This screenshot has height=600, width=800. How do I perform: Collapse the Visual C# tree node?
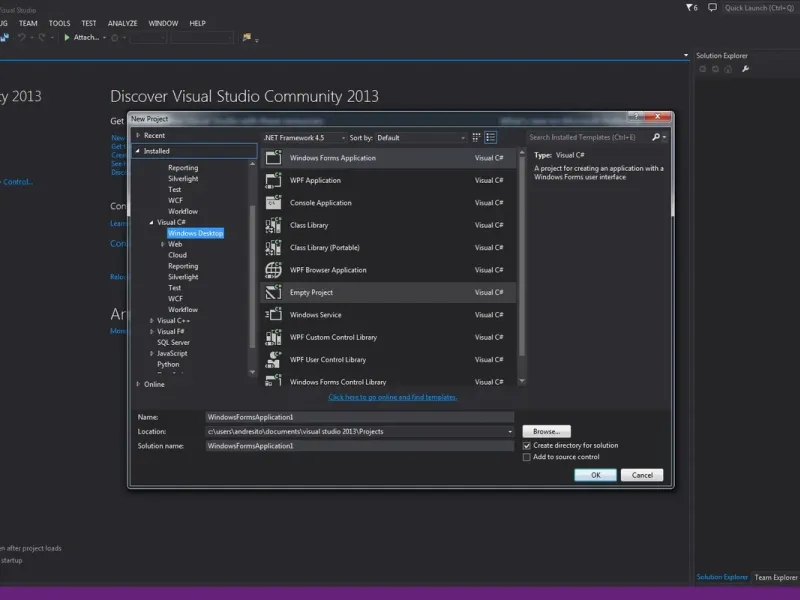[x=151, y=222]
